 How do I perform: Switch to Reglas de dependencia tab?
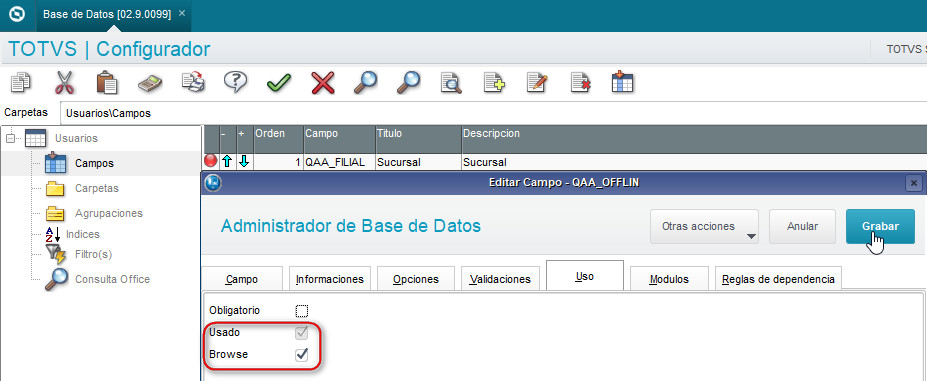tap(778, 279)
